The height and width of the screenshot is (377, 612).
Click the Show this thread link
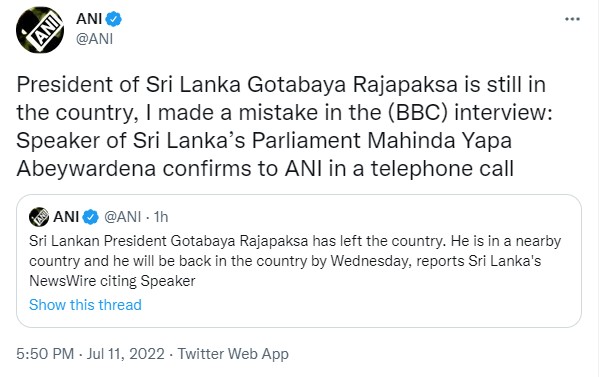click(x=85, y=305)
